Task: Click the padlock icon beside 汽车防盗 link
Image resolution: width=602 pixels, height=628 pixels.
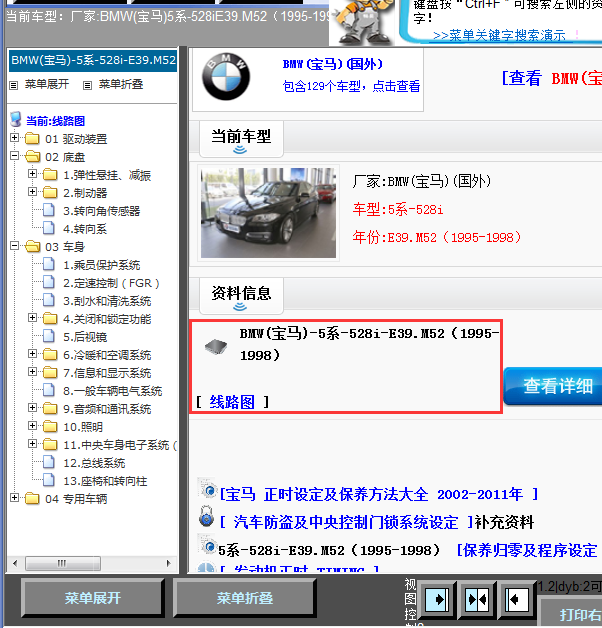Action: (x=206, y=516)
